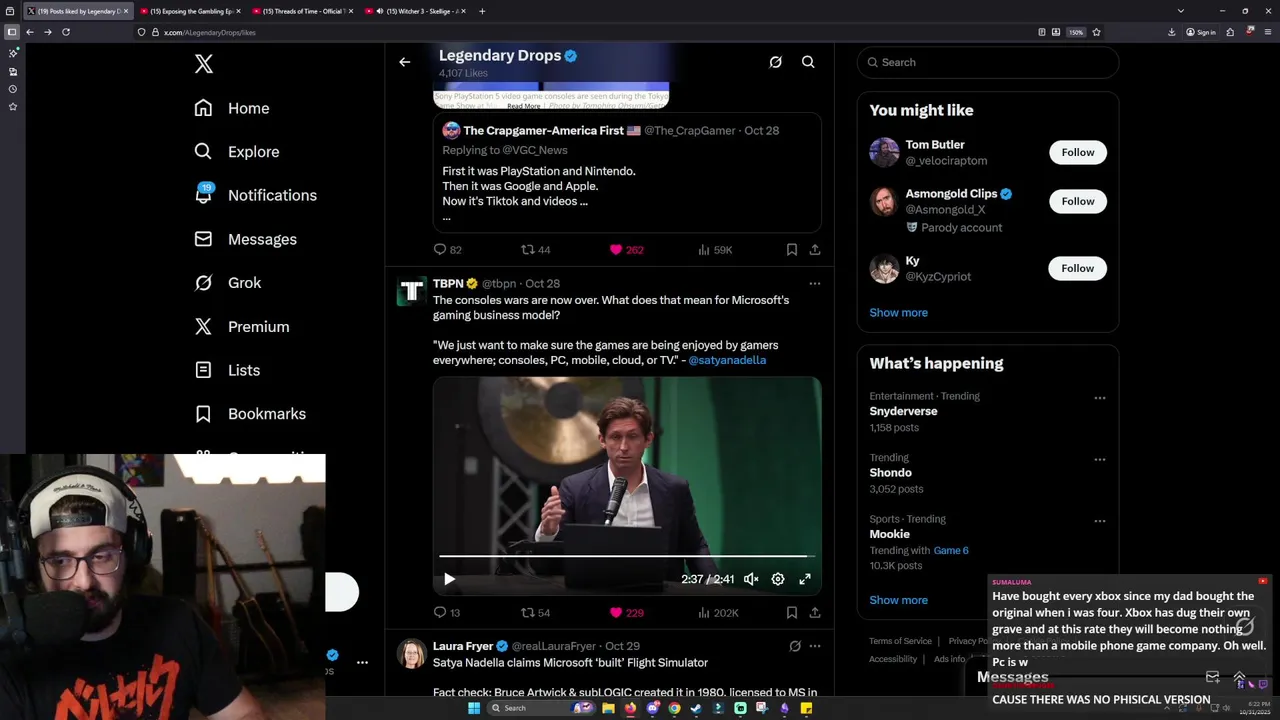1280x720 pixels.
Task: Seek on the TBPN video progress bar
Action: click(627, 556)
